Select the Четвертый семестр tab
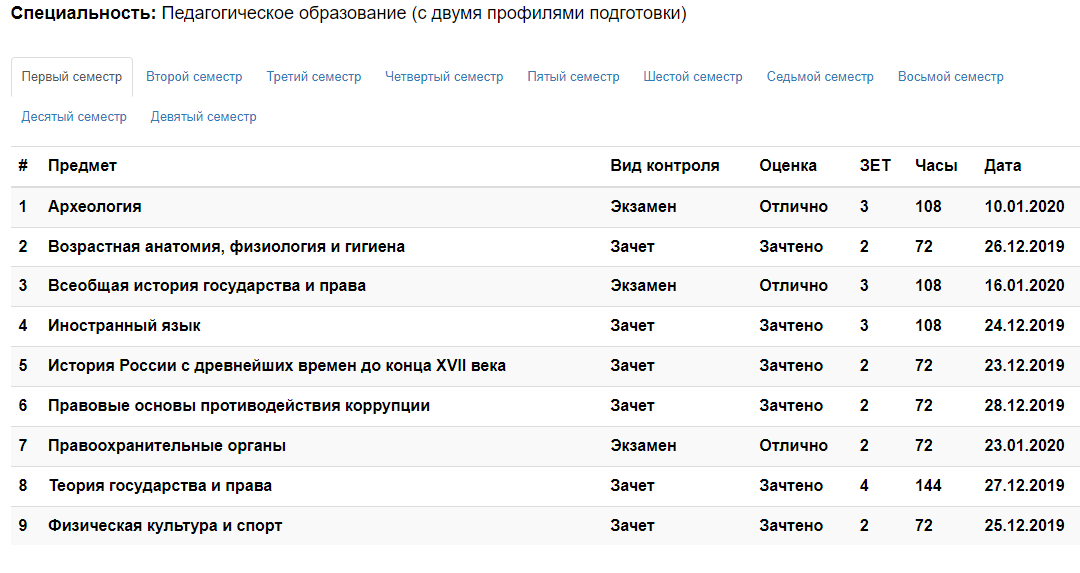 (x=444, y=76)
